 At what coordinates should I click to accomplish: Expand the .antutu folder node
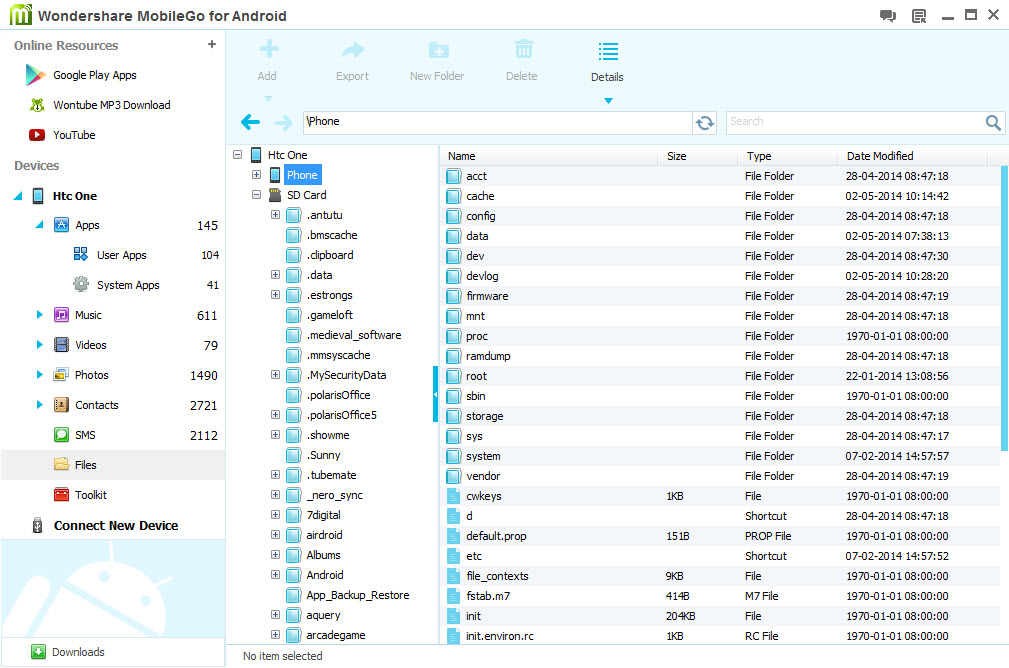coord(275,214)
